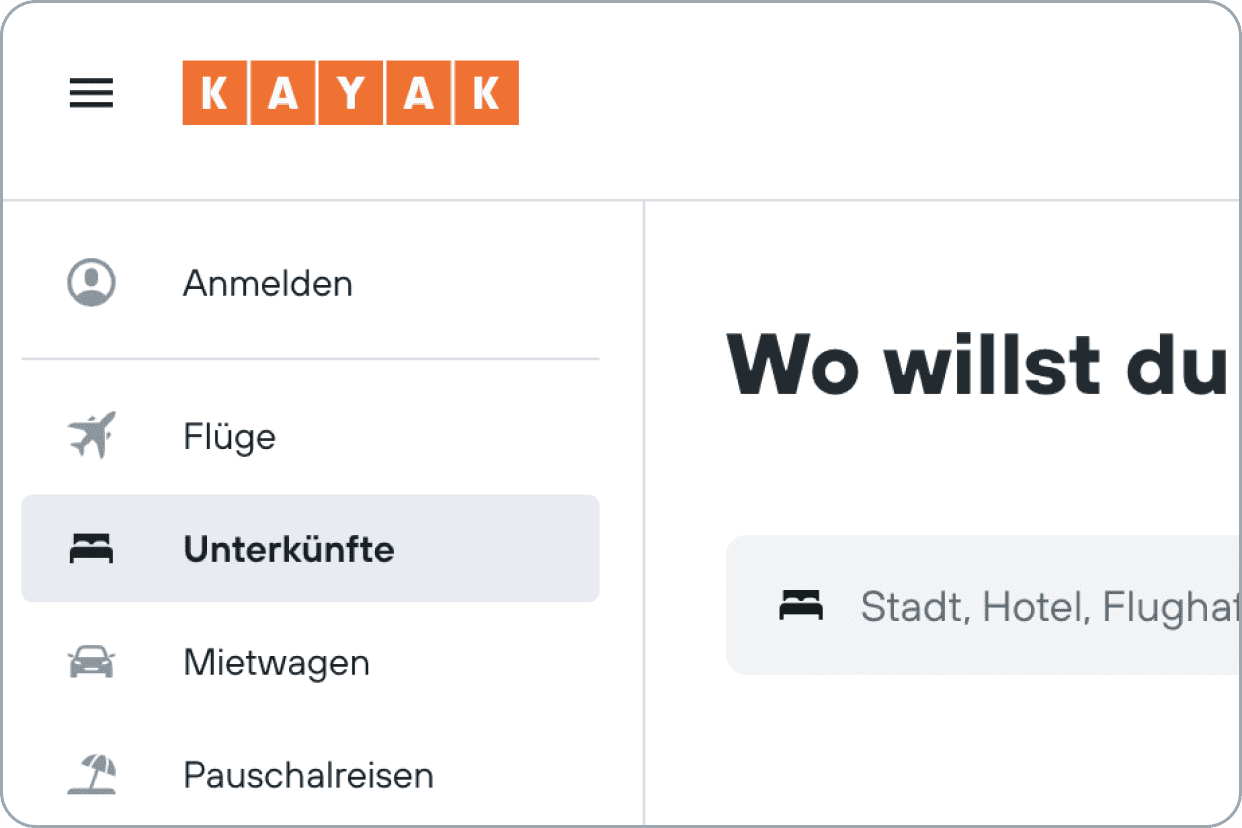The image size is (1242, 828).
Task: Select the airplane icon for Flüge
Action: pos(91,436)
